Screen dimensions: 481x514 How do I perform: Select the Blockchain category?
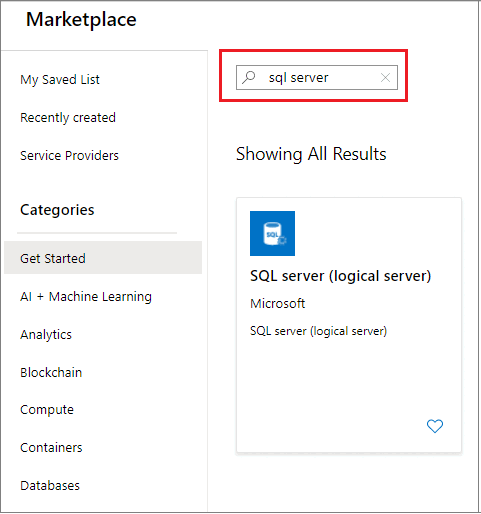pos(51,372)
